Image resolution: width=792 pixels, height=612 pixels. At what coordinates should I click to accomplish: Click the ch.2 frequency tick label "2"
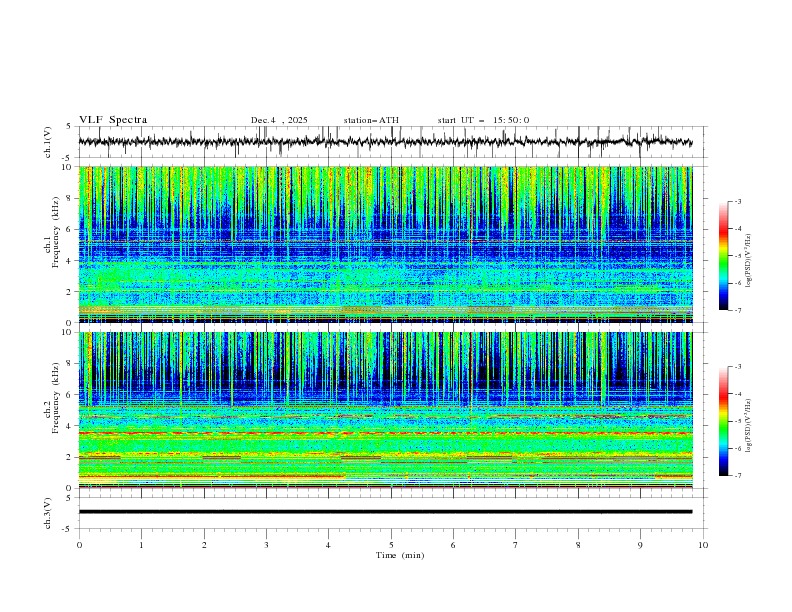click(x=70, y=457)
